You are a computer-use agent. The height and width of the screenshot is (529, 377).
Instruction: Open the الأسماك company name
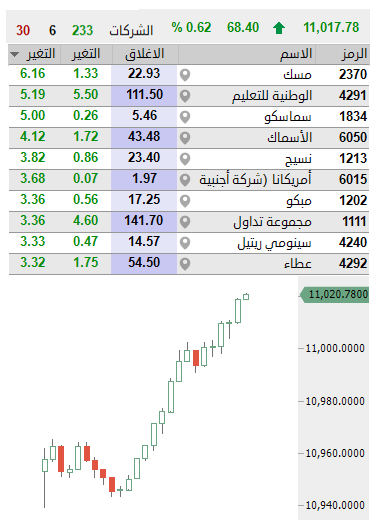pyautogui.click(x=290, y=137)
